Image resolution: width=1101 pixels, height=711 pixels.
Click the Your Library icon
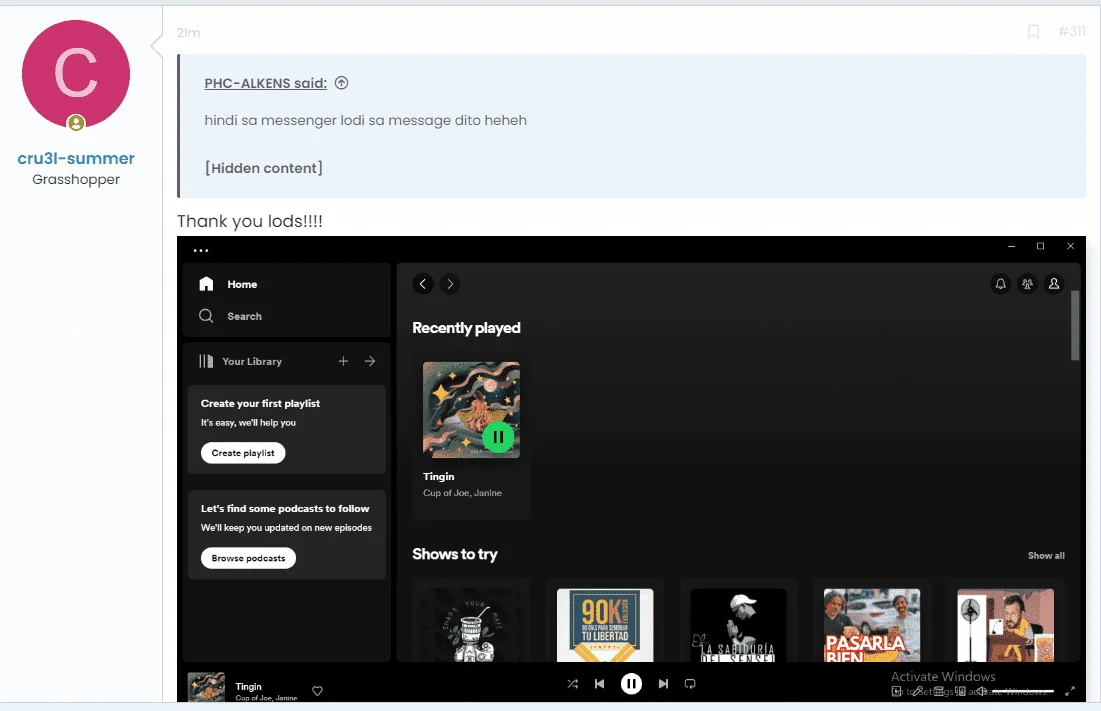[206, 361]
